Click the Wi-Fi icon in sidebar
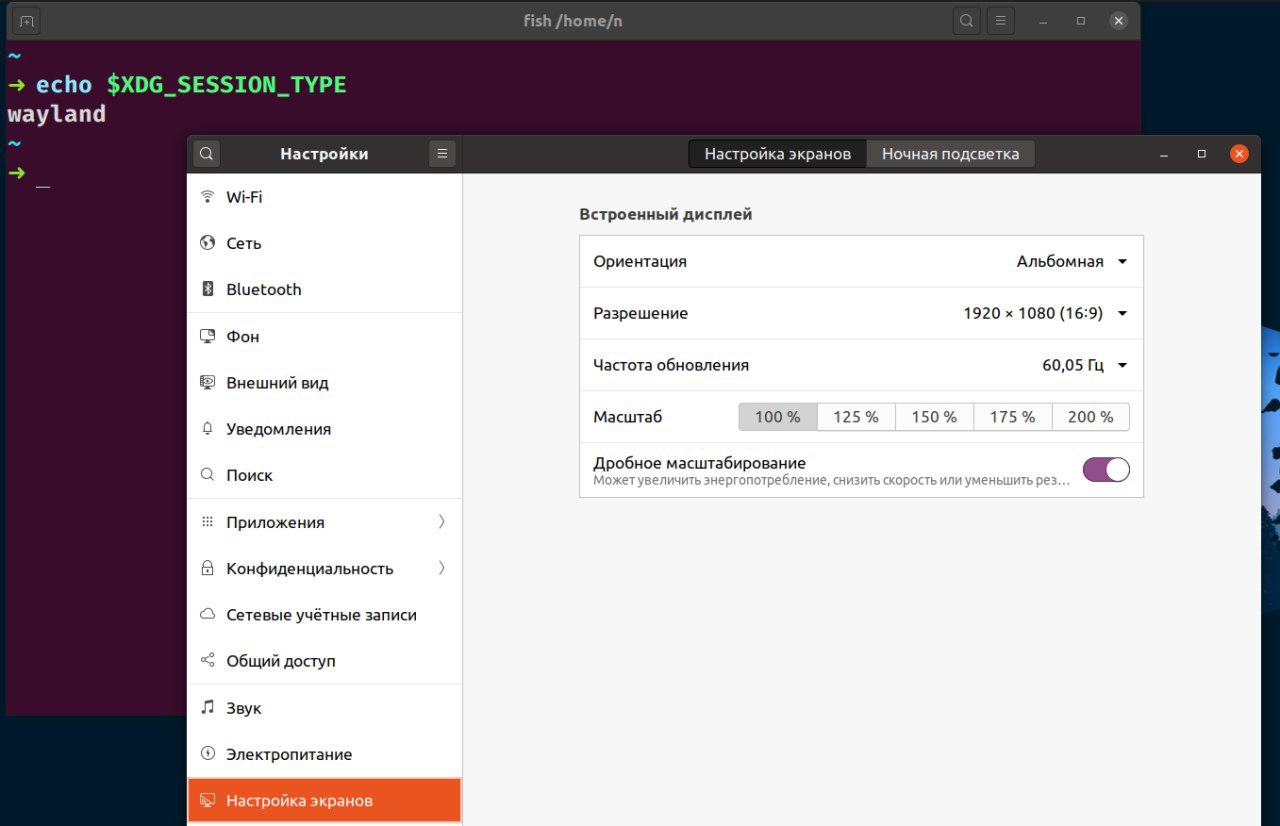This screenshot has height=826, width=1280. coord(208,197)
